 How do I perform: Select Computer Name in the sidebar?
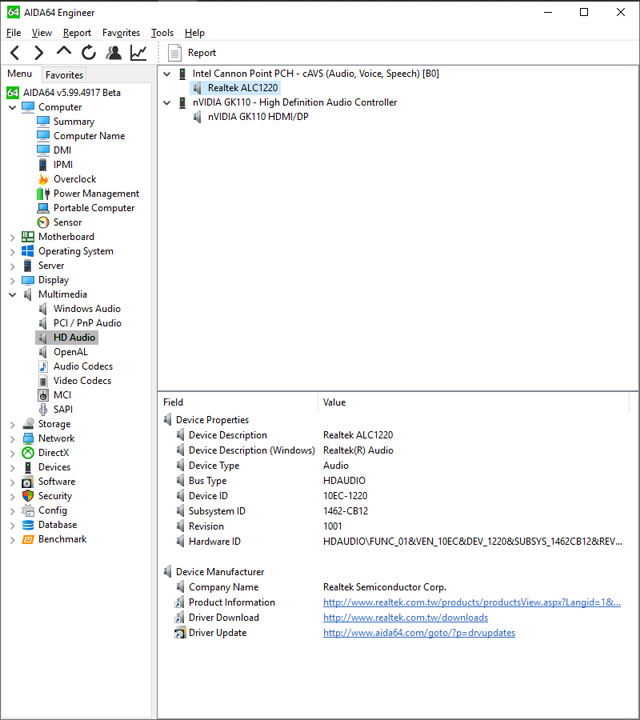(x=89, y=136)
